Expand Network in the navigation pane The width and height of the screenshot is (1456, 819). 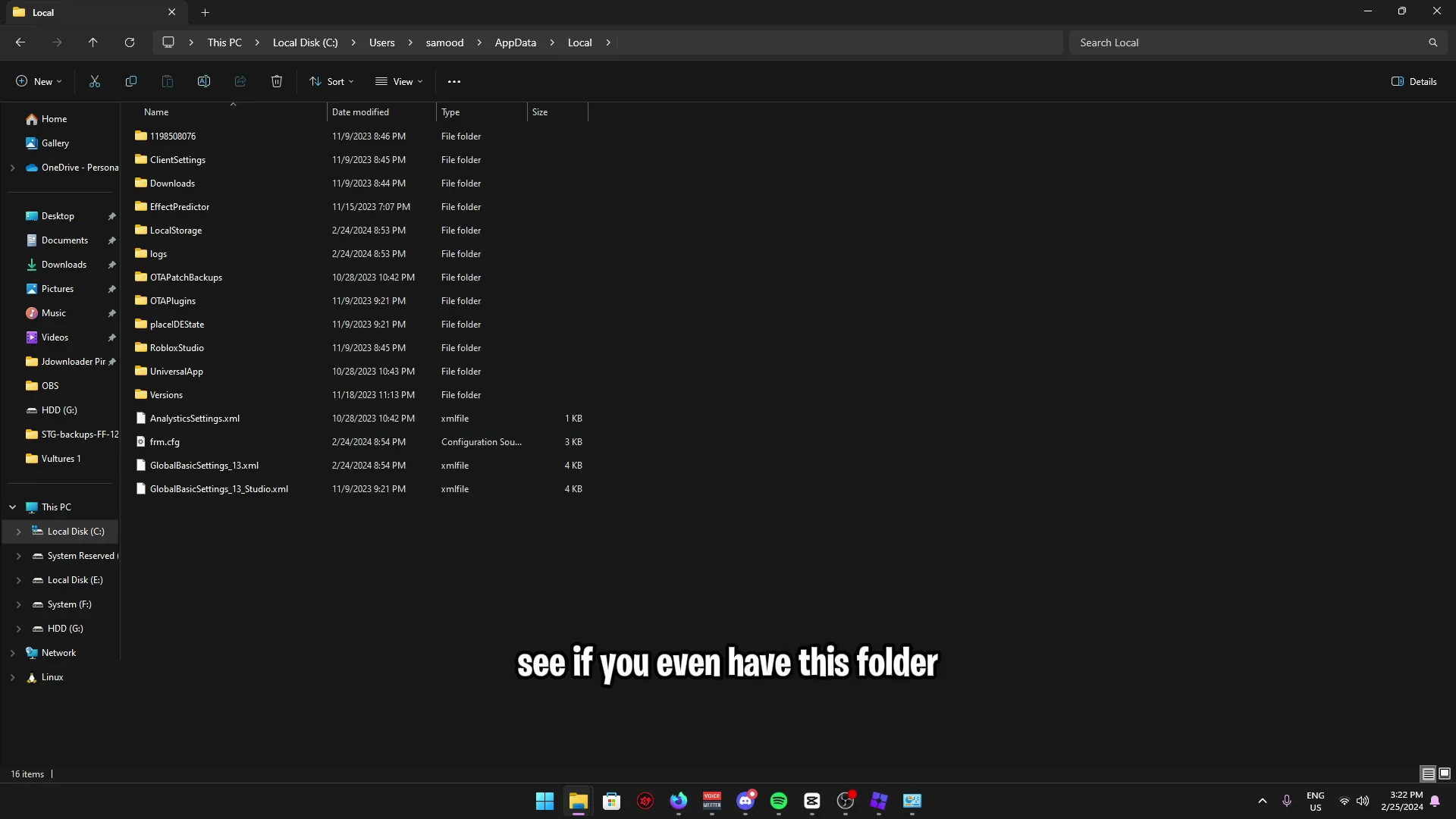(12, 652)
